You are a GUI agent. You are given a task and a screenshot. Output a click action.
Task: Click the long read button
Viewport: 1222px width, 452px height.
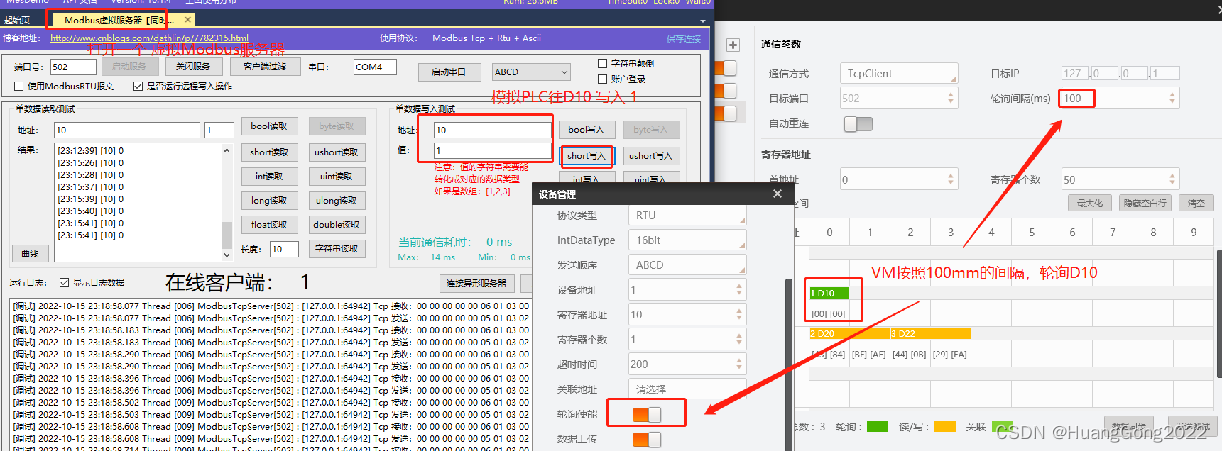coord(268,200)
